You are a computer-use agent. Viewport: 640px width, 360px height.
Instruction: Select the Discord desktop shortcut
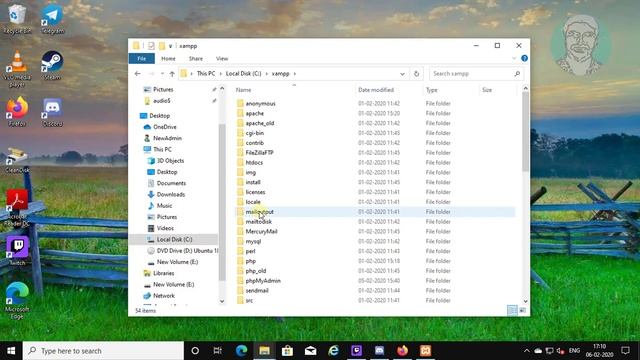52,111
